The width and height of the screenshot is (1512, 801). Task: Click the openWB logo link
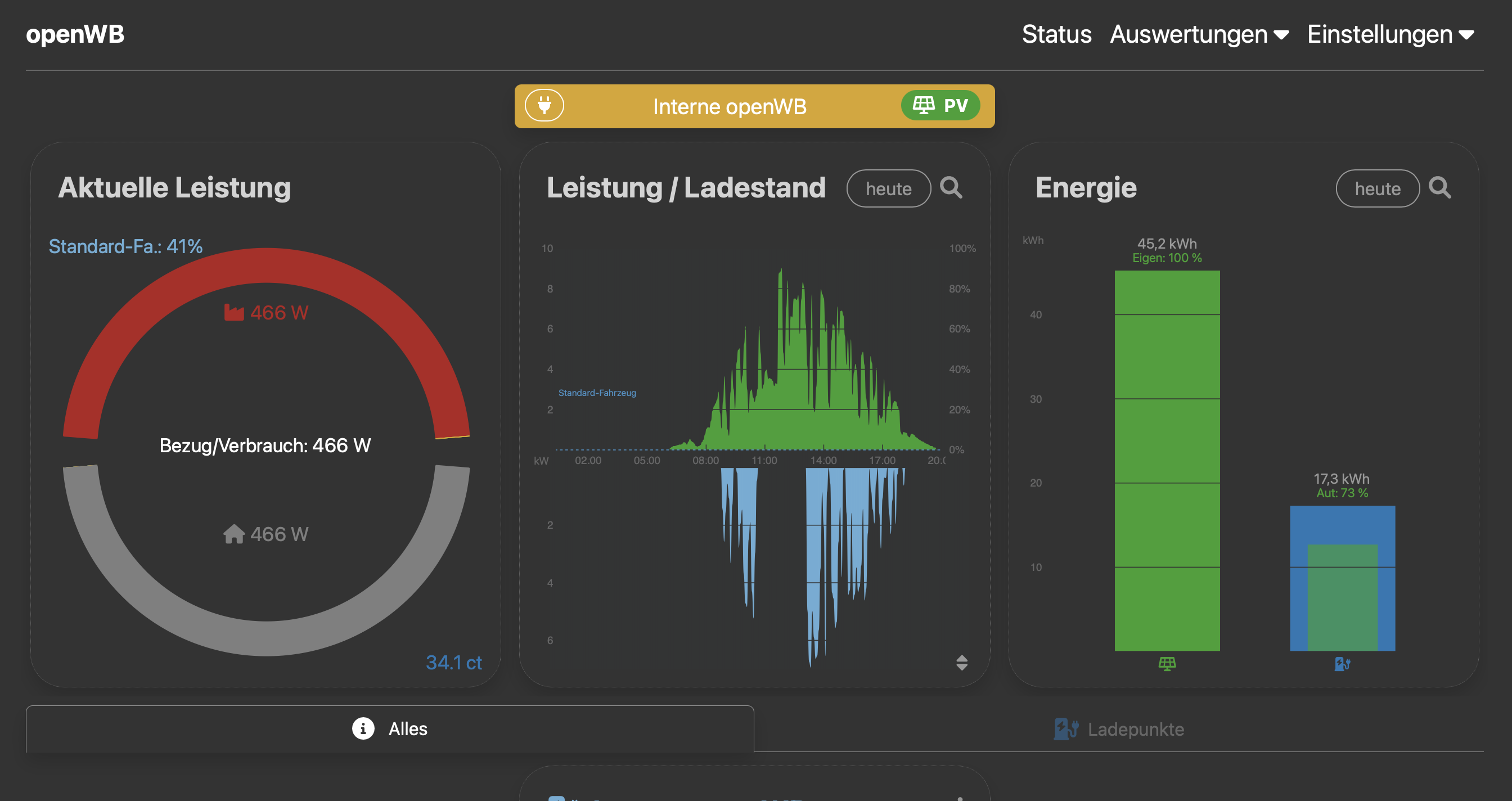(x=75, y=34)
